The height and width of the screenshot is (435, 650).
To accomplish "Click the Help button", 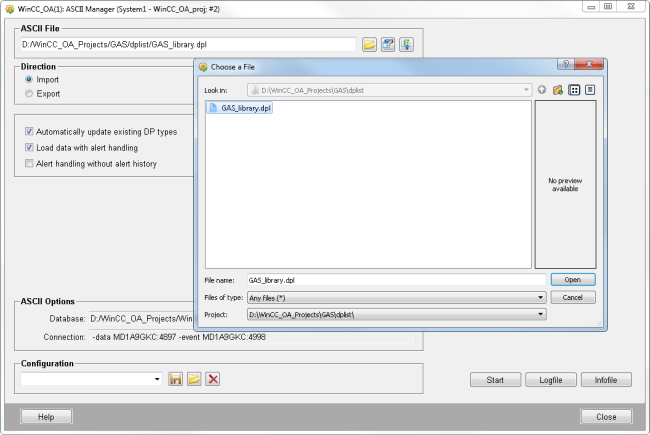I will pos(46,417).
